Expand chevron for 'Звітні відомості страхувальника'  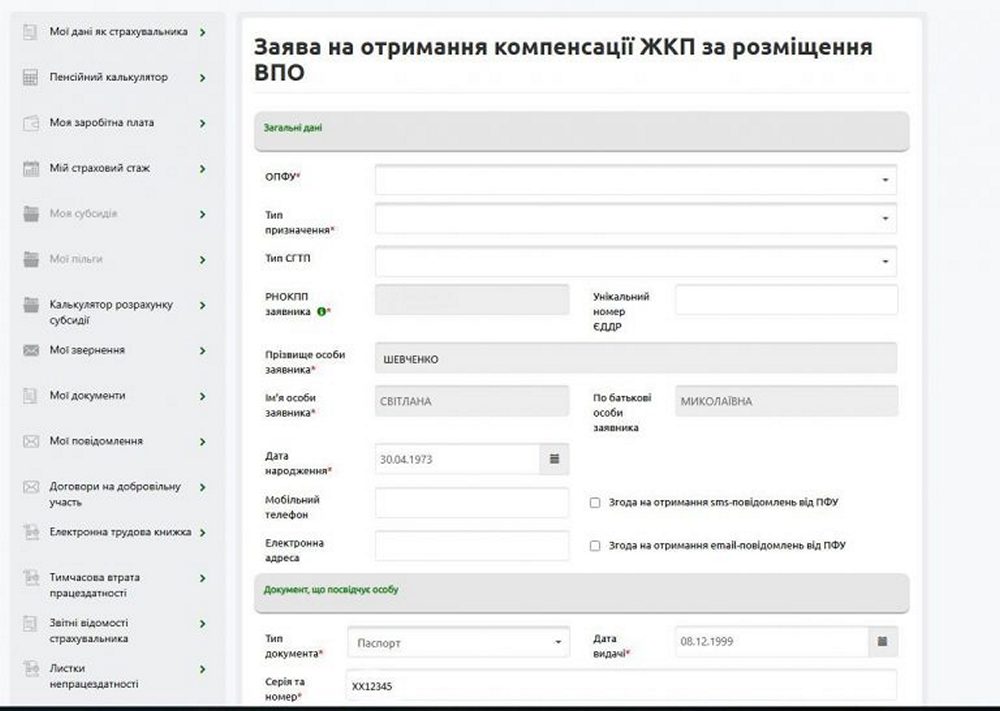point(203,624)
